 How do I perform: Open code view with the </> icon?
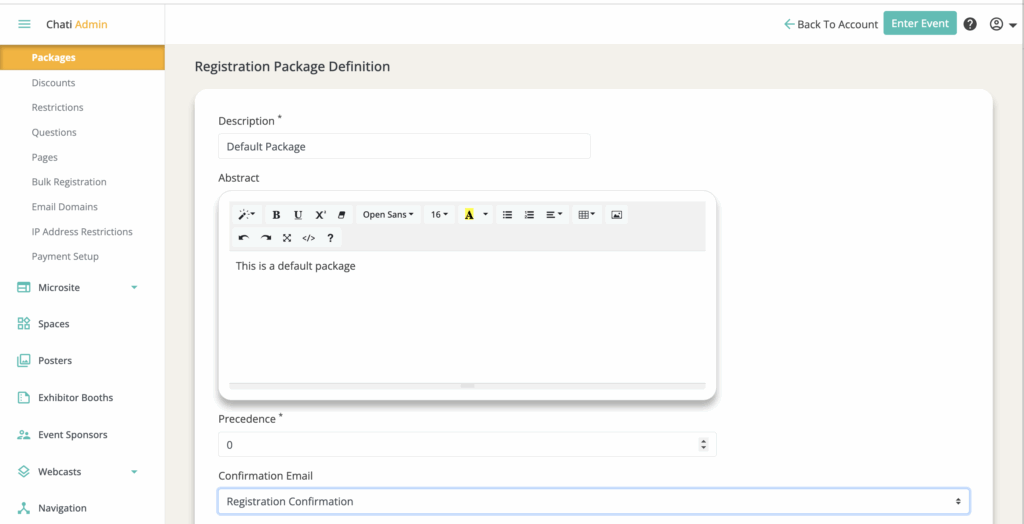click(309, 238)
